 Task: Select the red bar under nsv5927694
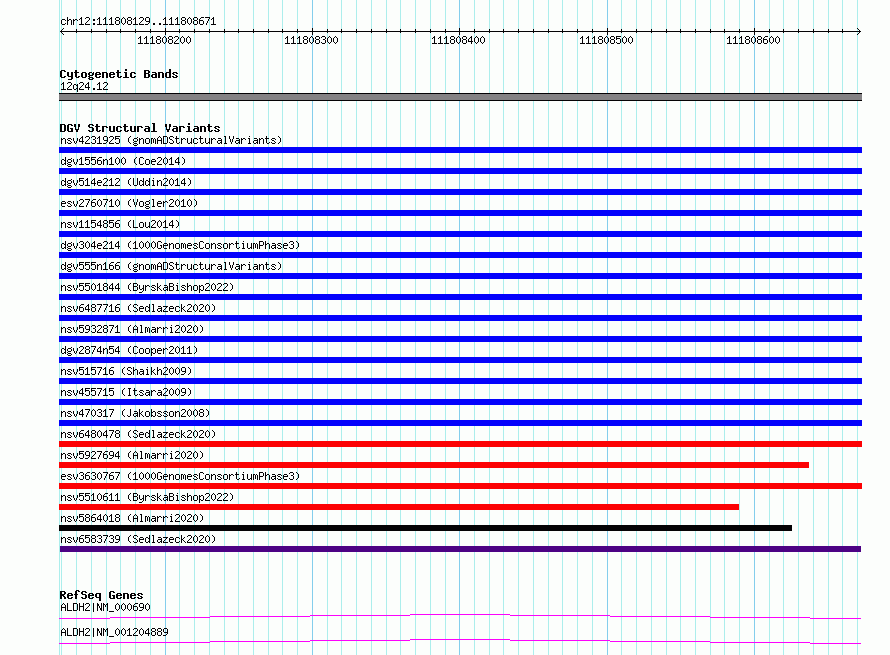point(434,465)
